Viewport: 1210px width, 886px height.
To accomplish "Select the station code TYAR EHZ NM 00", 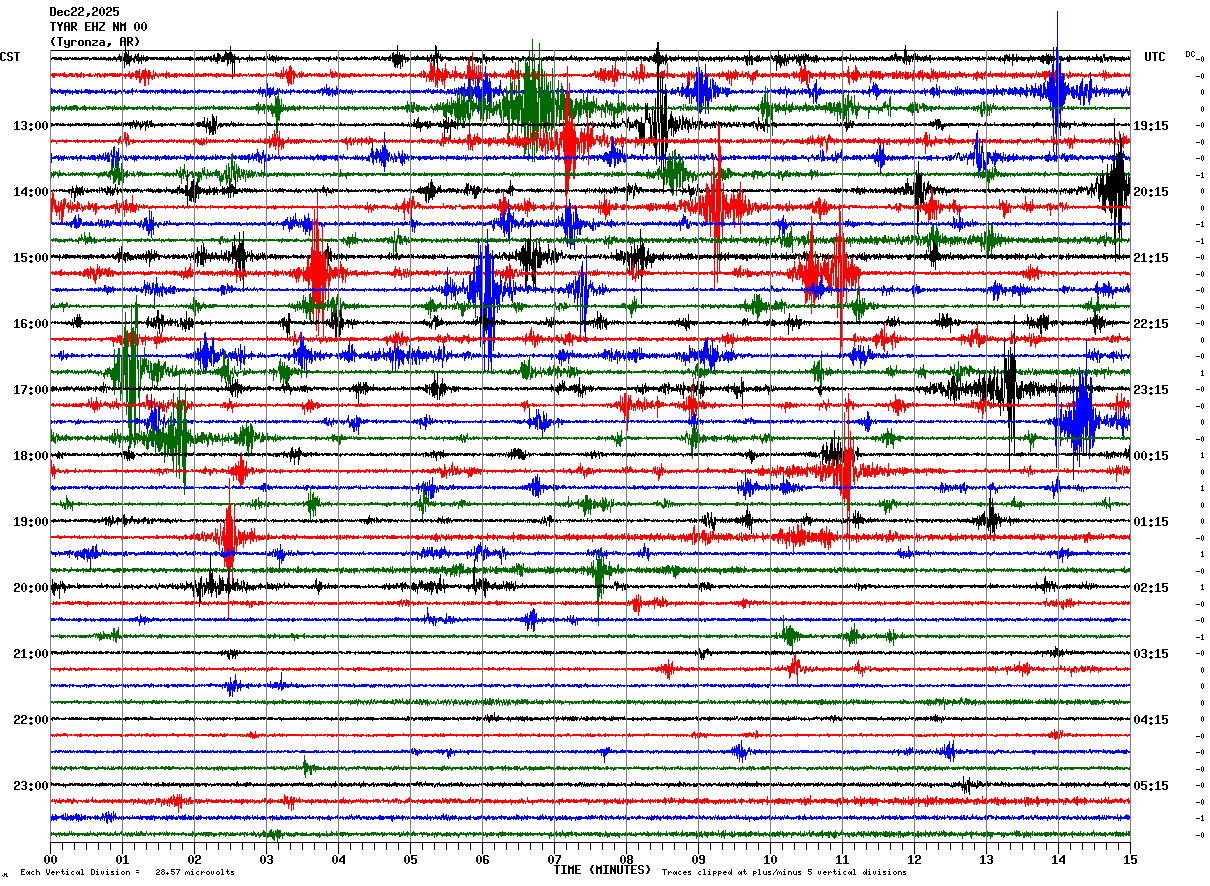I will [x=98, y=27].
